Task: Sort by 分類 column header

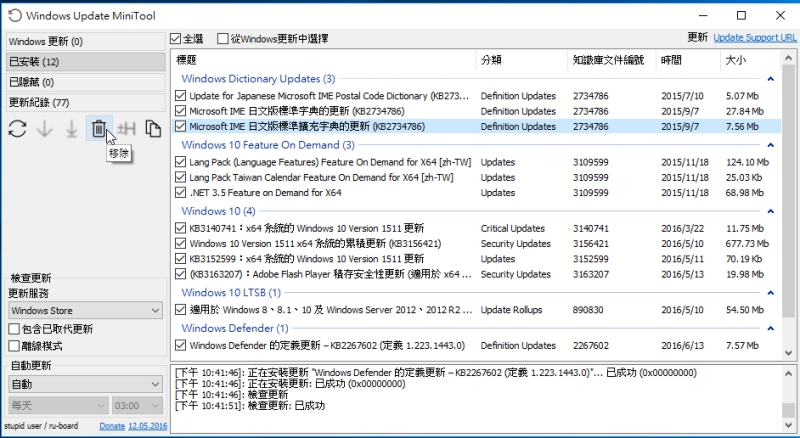Action: pyautogui.click(x=521, y=60)
